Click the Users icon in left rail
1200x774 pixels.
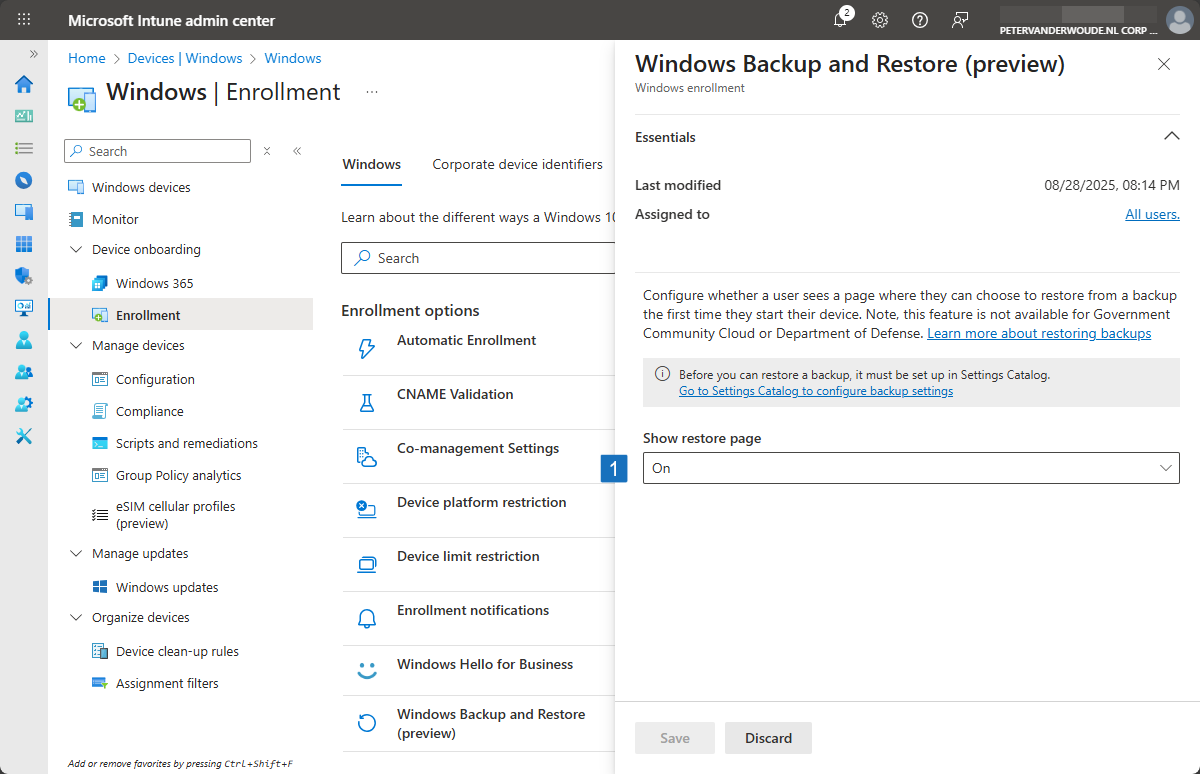(x=24, y=340)
